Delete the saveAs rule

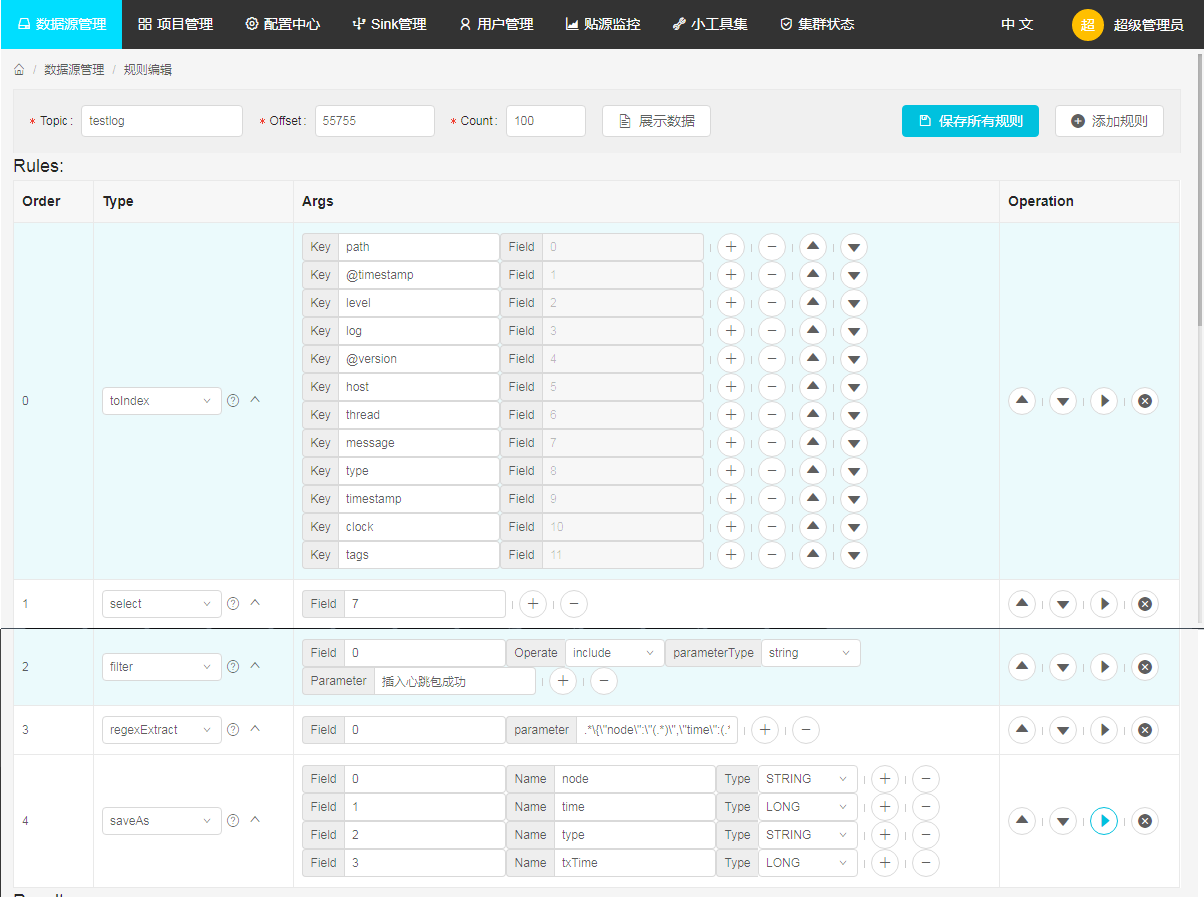click(1145, 821)
